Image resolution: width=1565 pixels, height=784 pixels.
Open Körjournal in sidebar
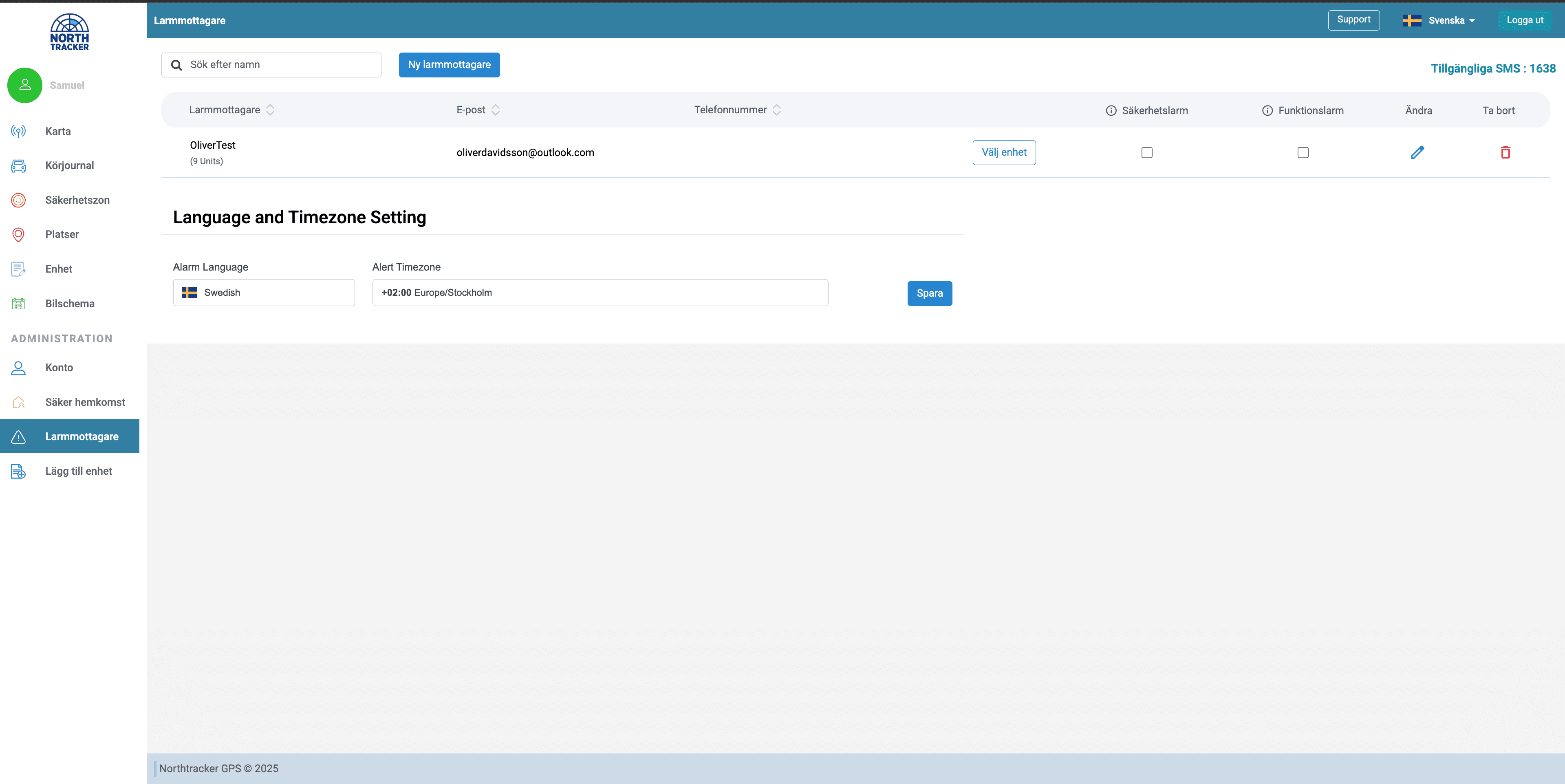coord(69,165)
